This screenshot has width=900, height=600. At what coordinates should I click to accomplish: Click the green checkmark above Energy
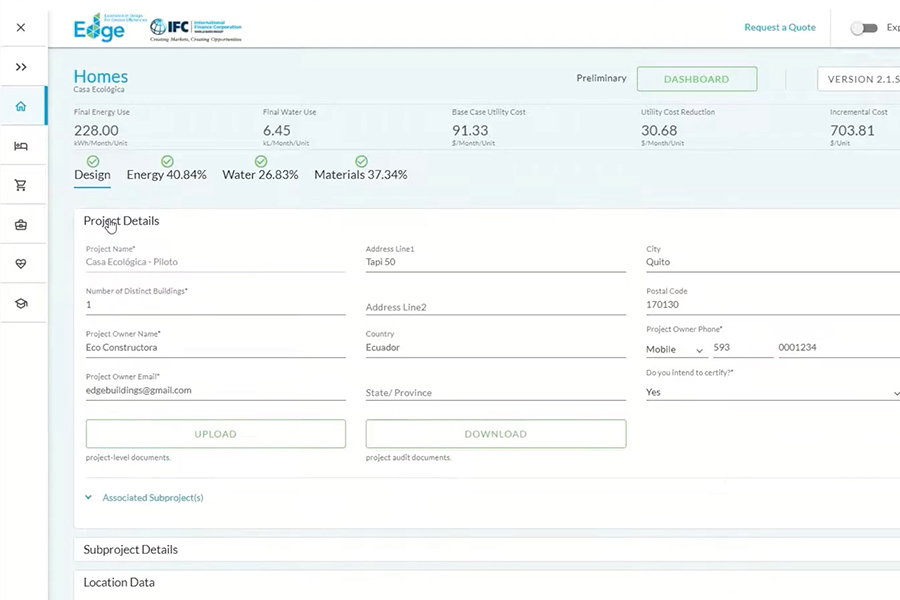pyautogui.click(x=167, y=161)
